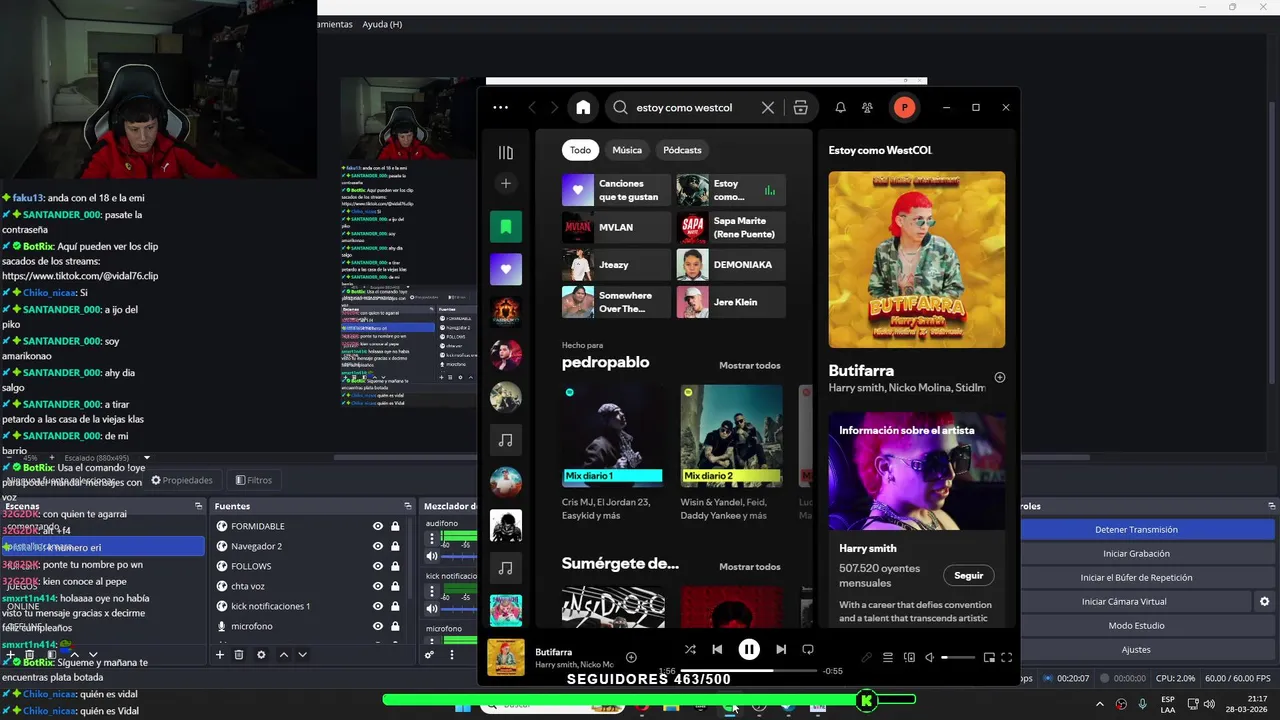Click Detener Transmisión

(1136, 529)
